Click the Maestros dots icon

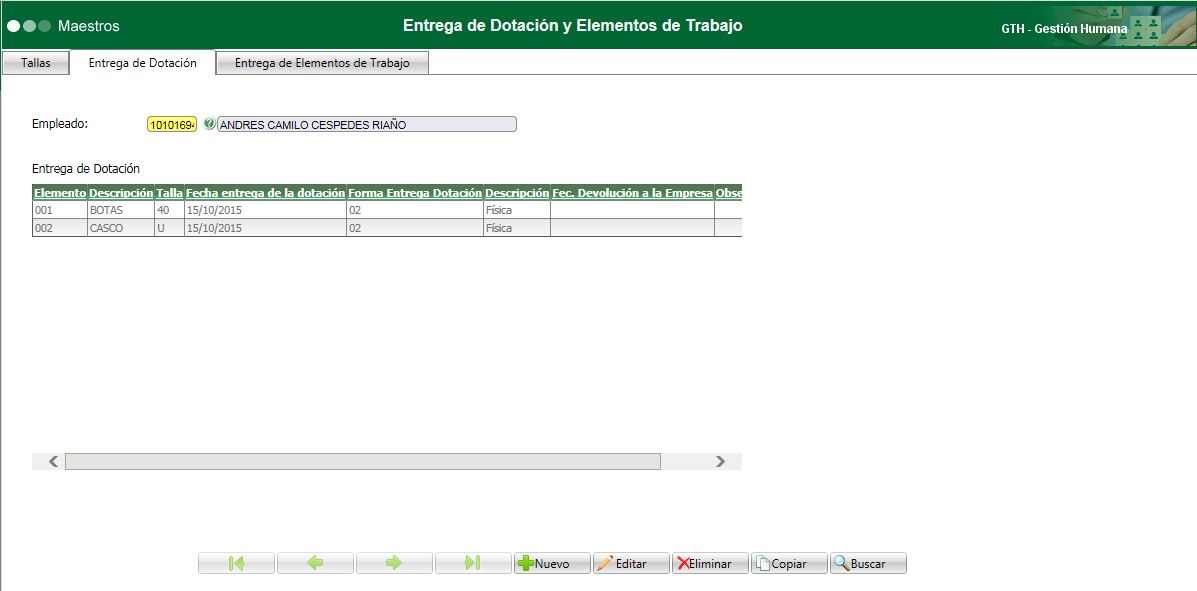29,26
